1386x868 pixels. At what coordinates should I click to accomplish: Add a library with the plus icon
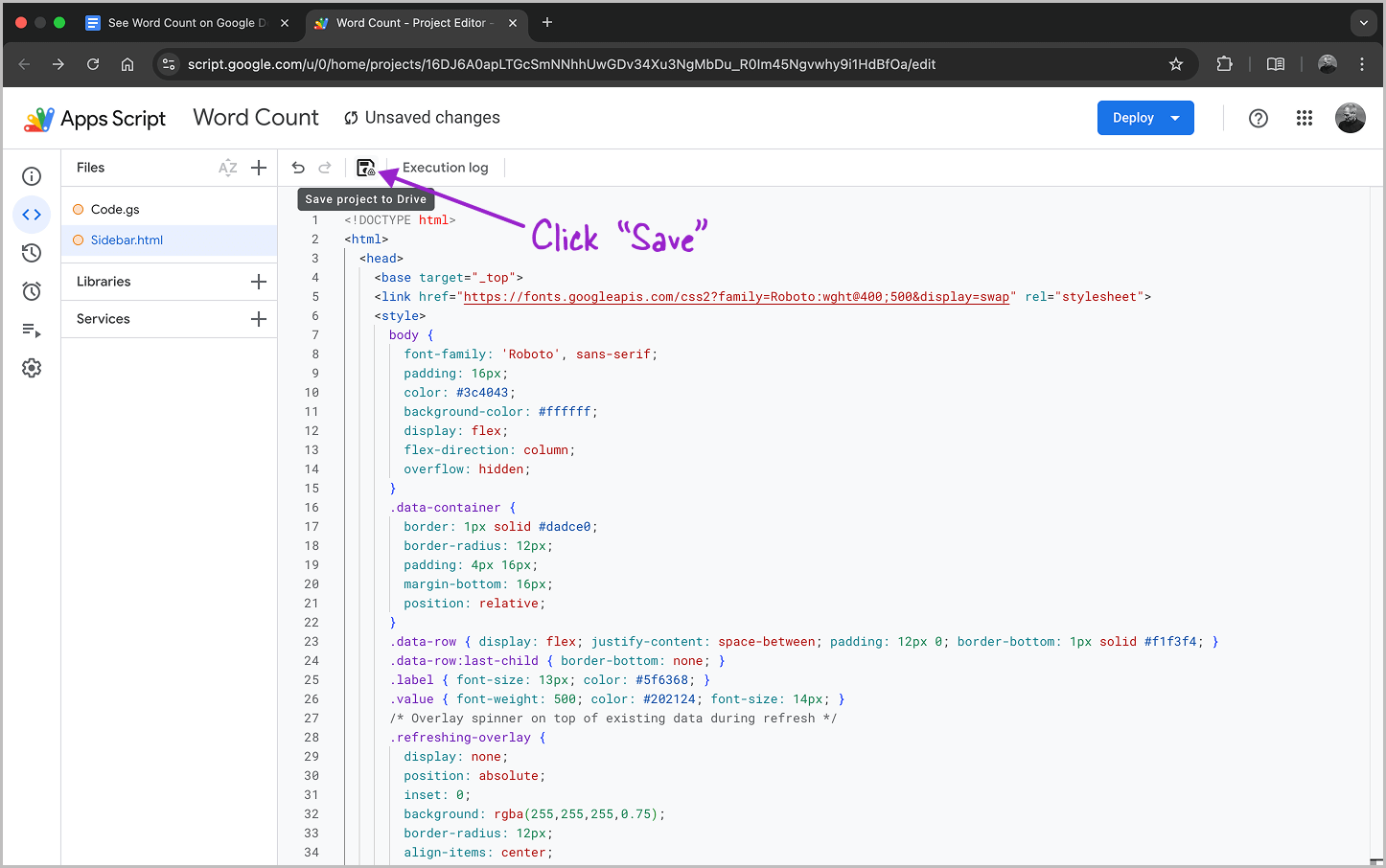tap(259, 282)
